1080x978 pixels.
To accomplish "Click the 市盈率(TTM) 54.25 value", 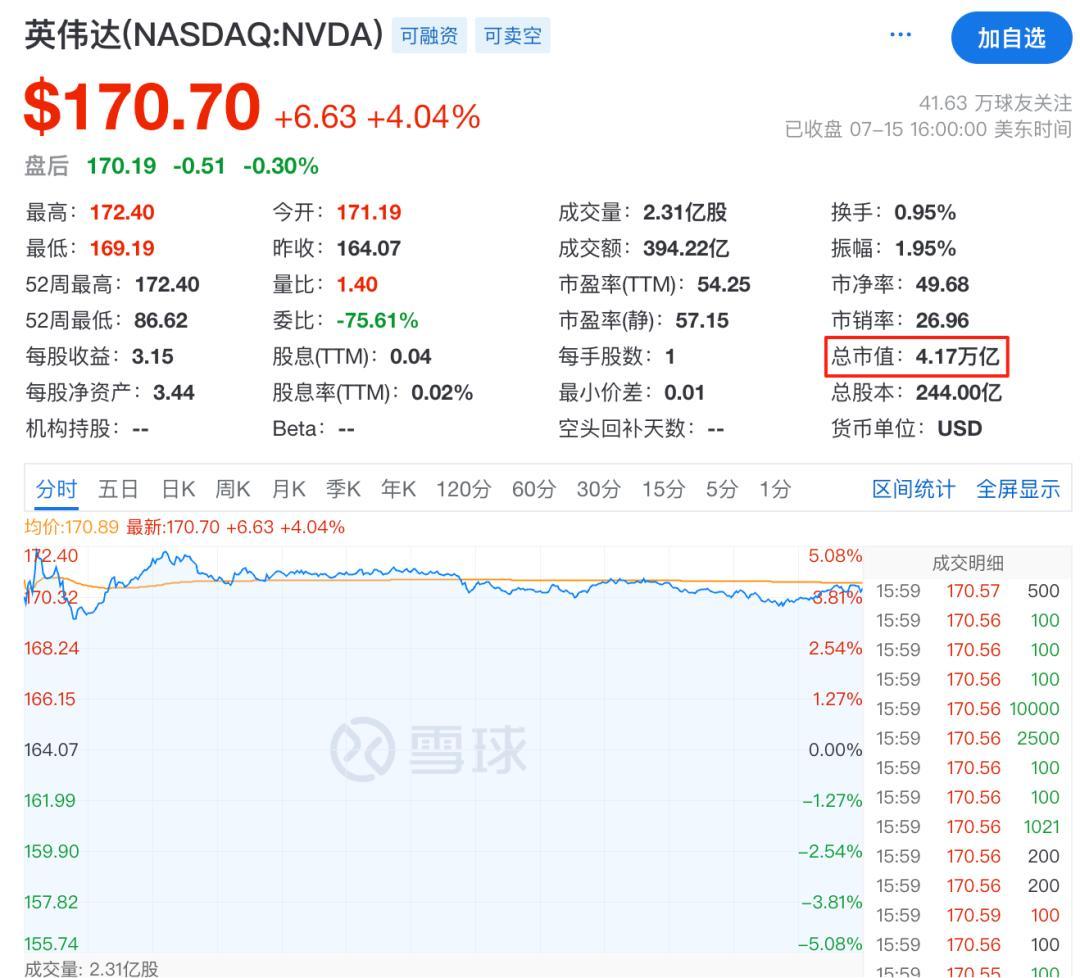I will 723,284.
